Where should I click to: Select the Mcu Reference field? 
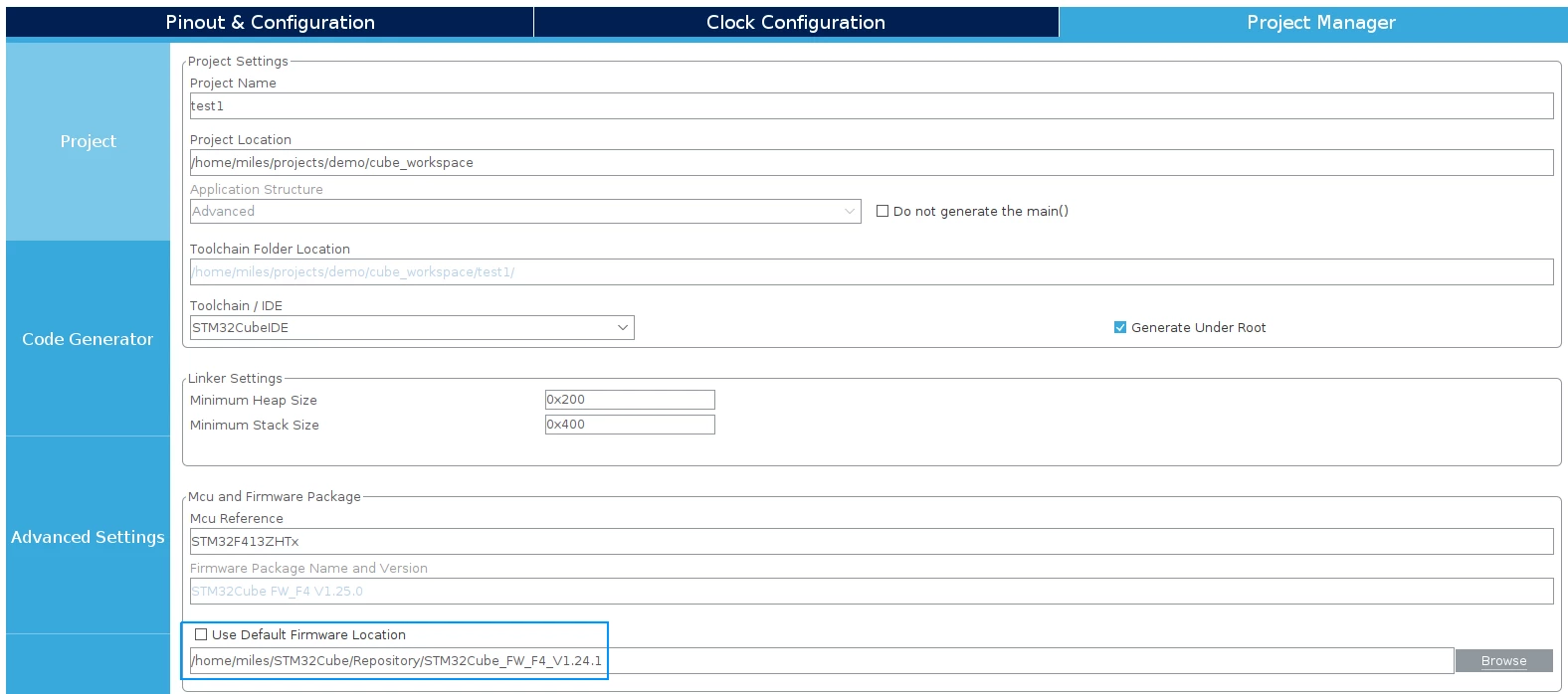872,541
